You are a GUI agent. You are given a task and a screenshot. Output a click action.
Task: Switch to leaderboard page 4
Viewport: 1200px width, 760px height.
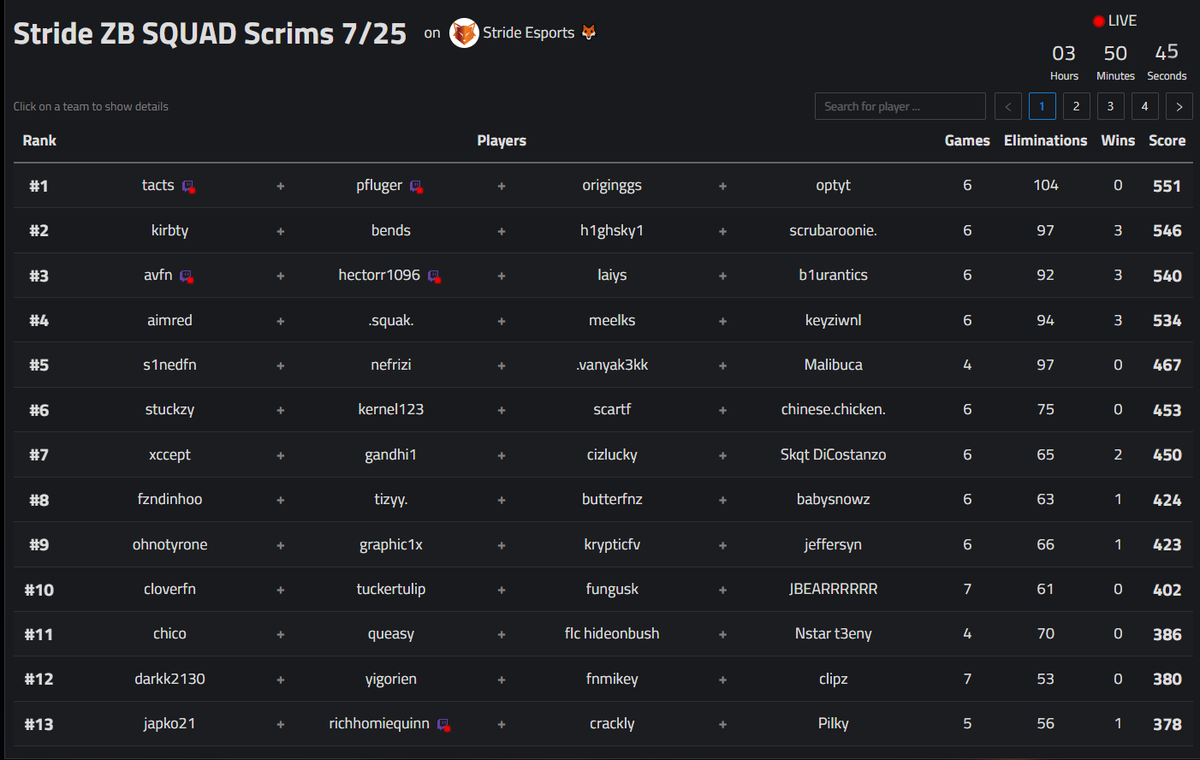(1145, 106)
